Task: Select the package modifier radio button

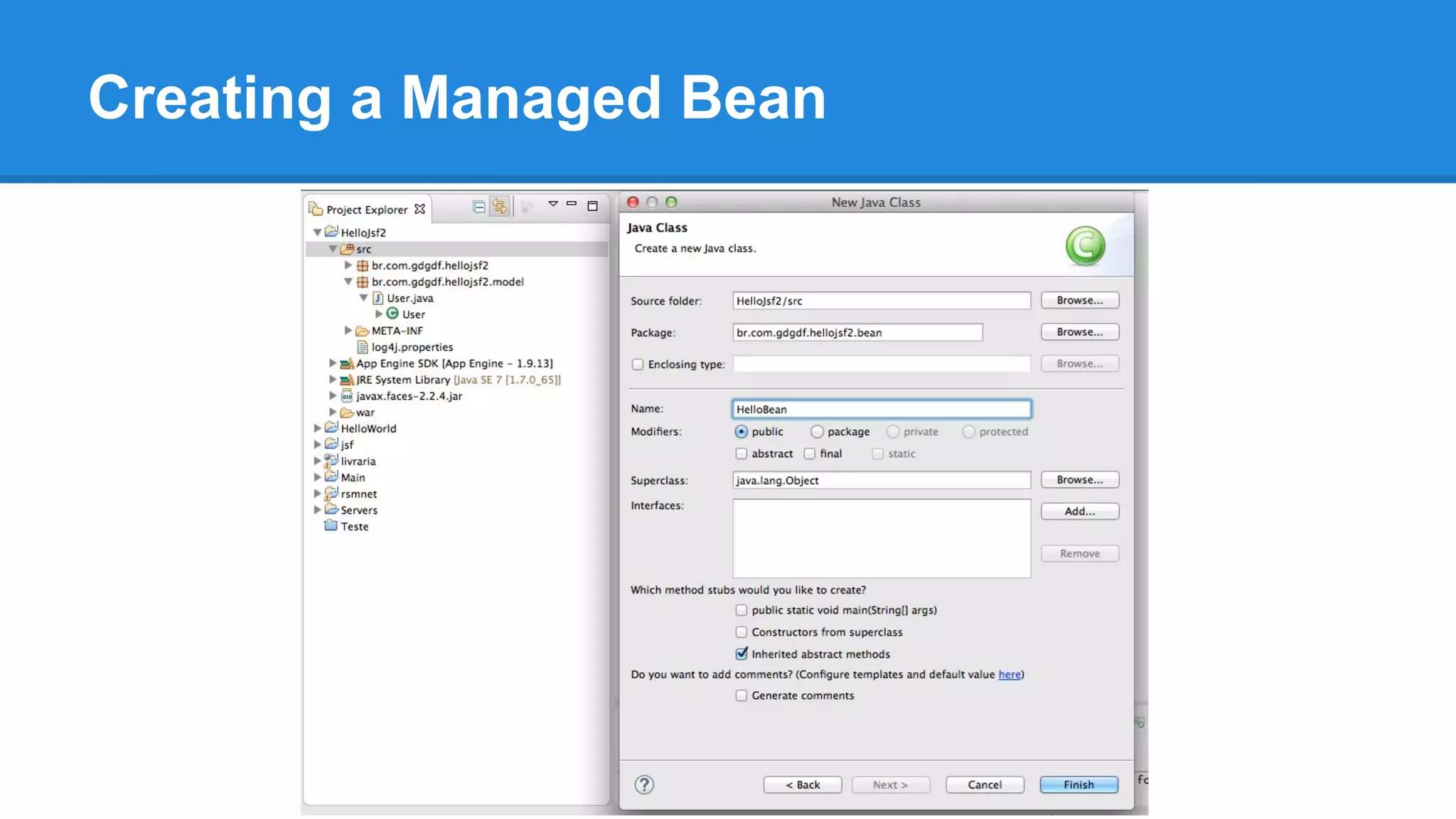Action: (x=817, y=432)
